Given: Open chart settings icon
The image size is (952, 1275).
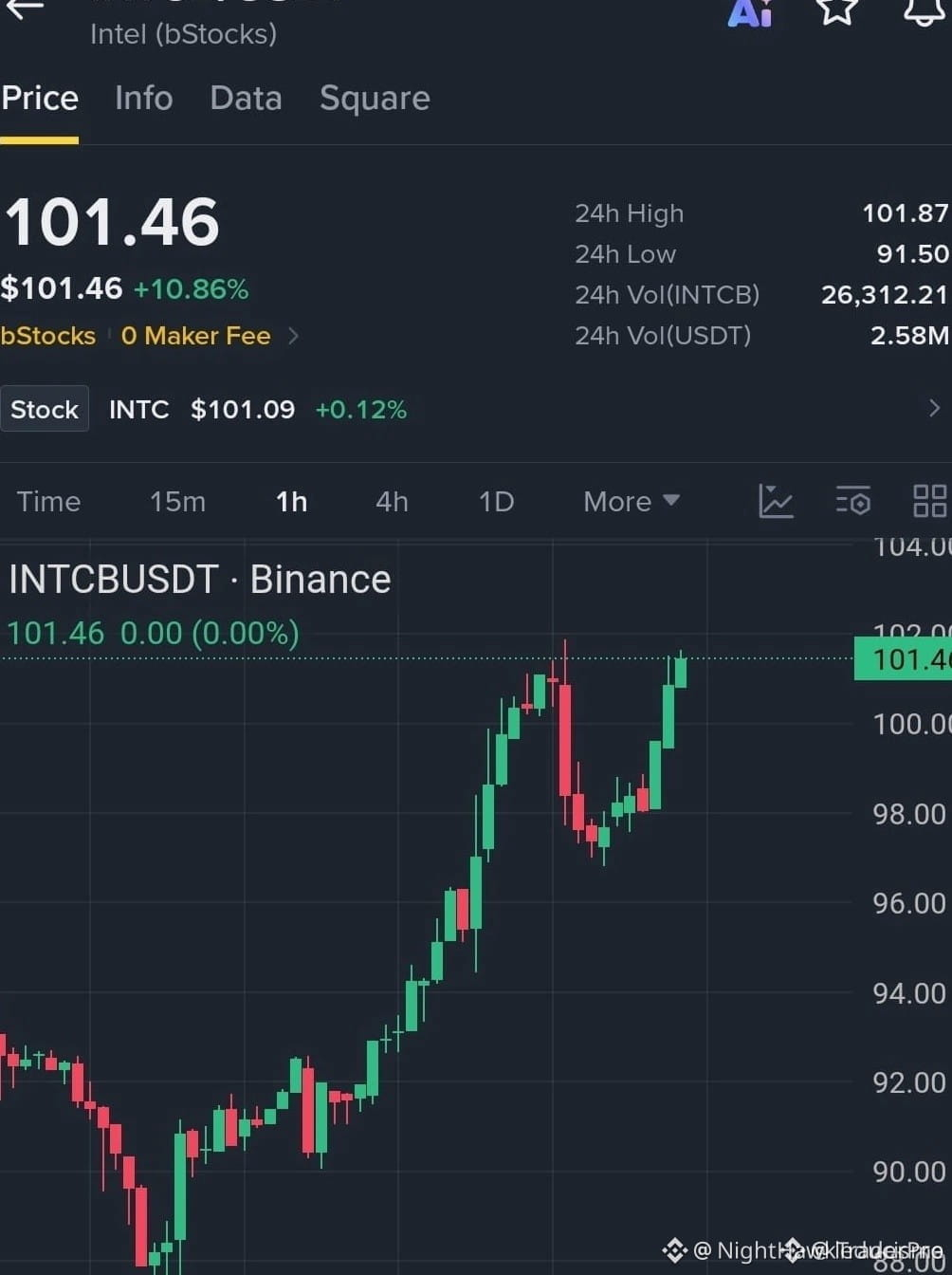Looking at the screenshot, I should click(x=853, y=501).
